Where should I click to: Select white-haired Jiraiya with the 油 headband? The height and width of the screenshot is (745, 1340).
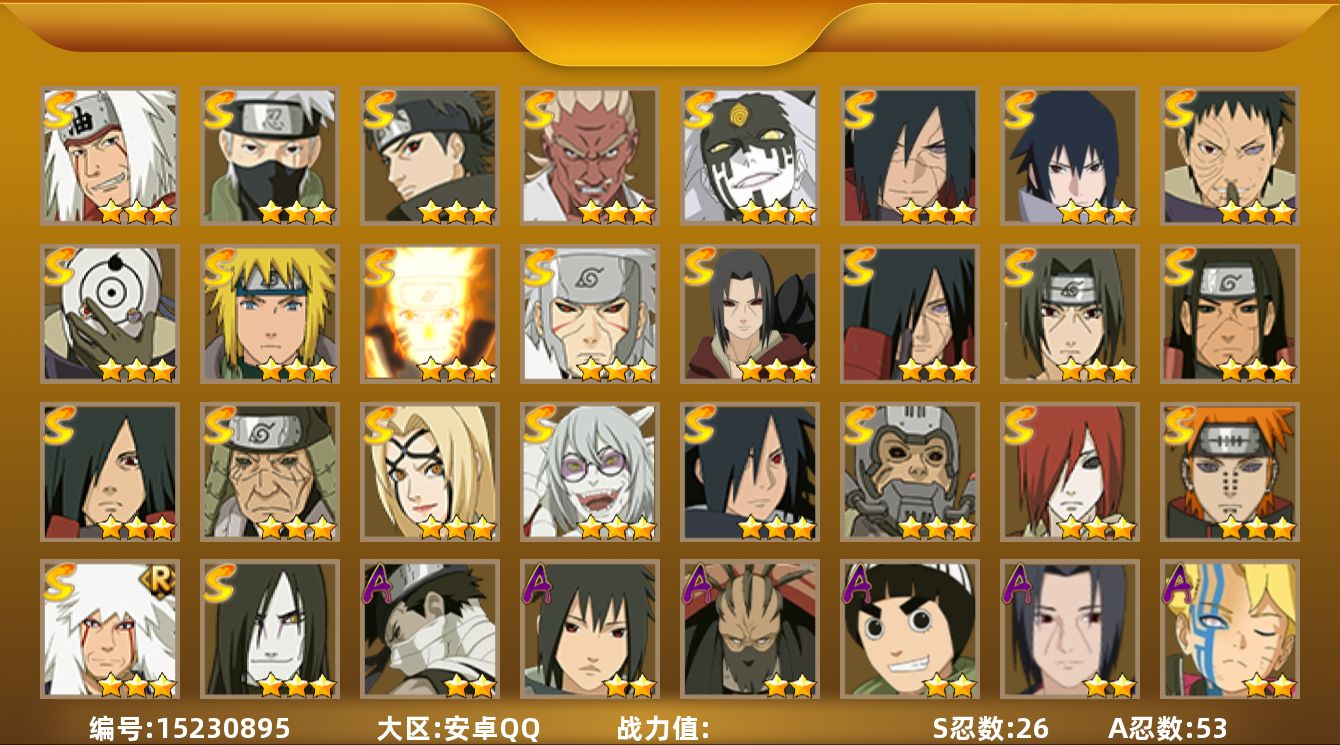tap(110, 156)
